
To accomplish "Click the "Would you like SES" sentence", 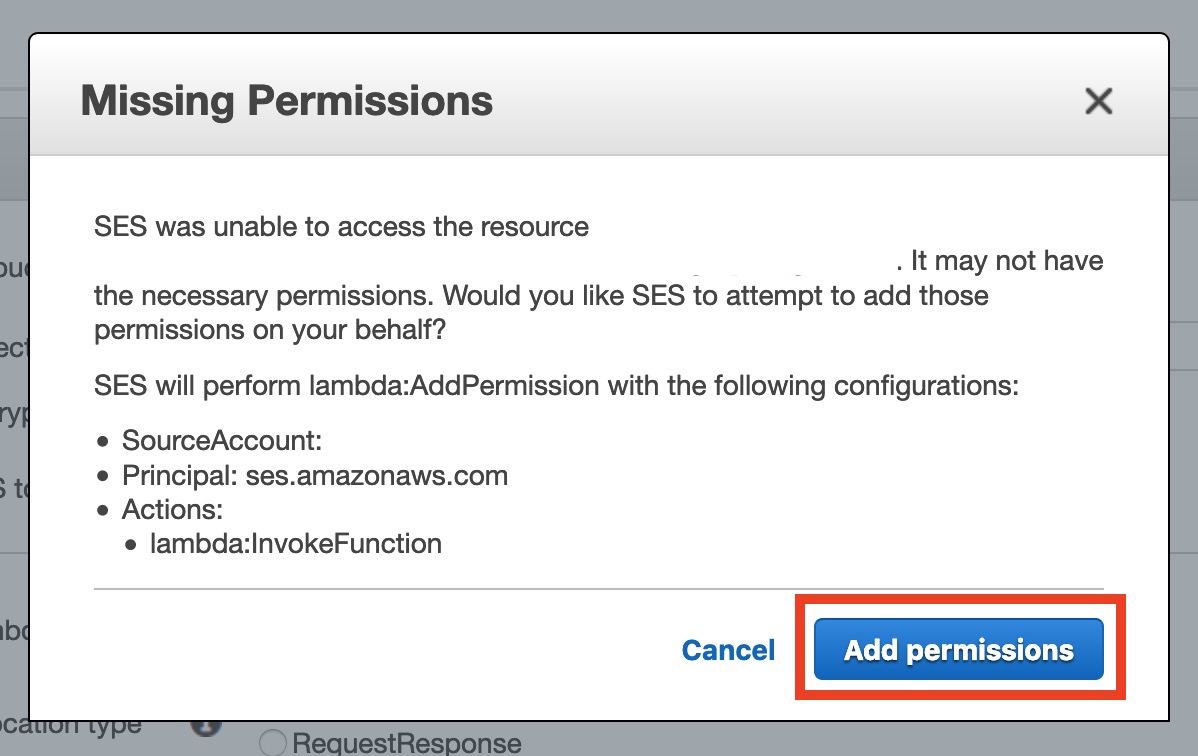I will click(x=715, y=296).
